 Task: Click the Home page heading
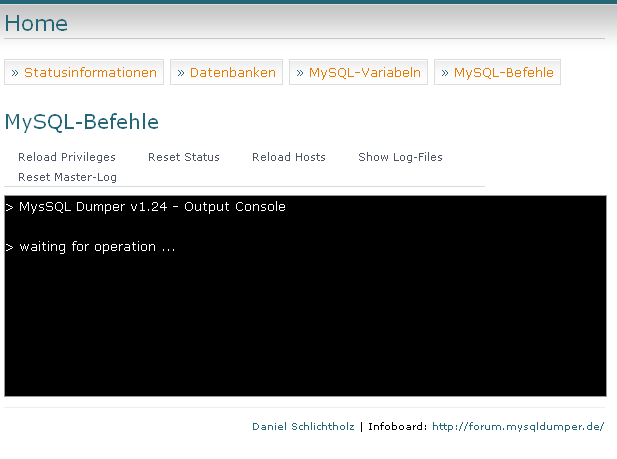click(36, 23)
